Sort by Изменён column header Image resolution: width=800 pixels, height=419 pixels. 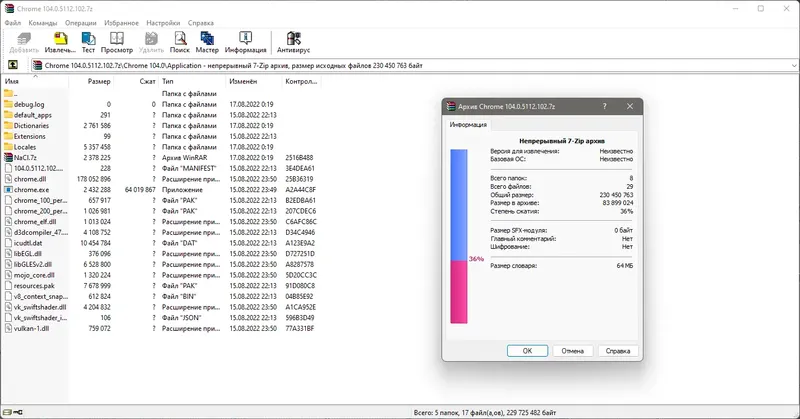pyautogui.click(x=254, y=81)
